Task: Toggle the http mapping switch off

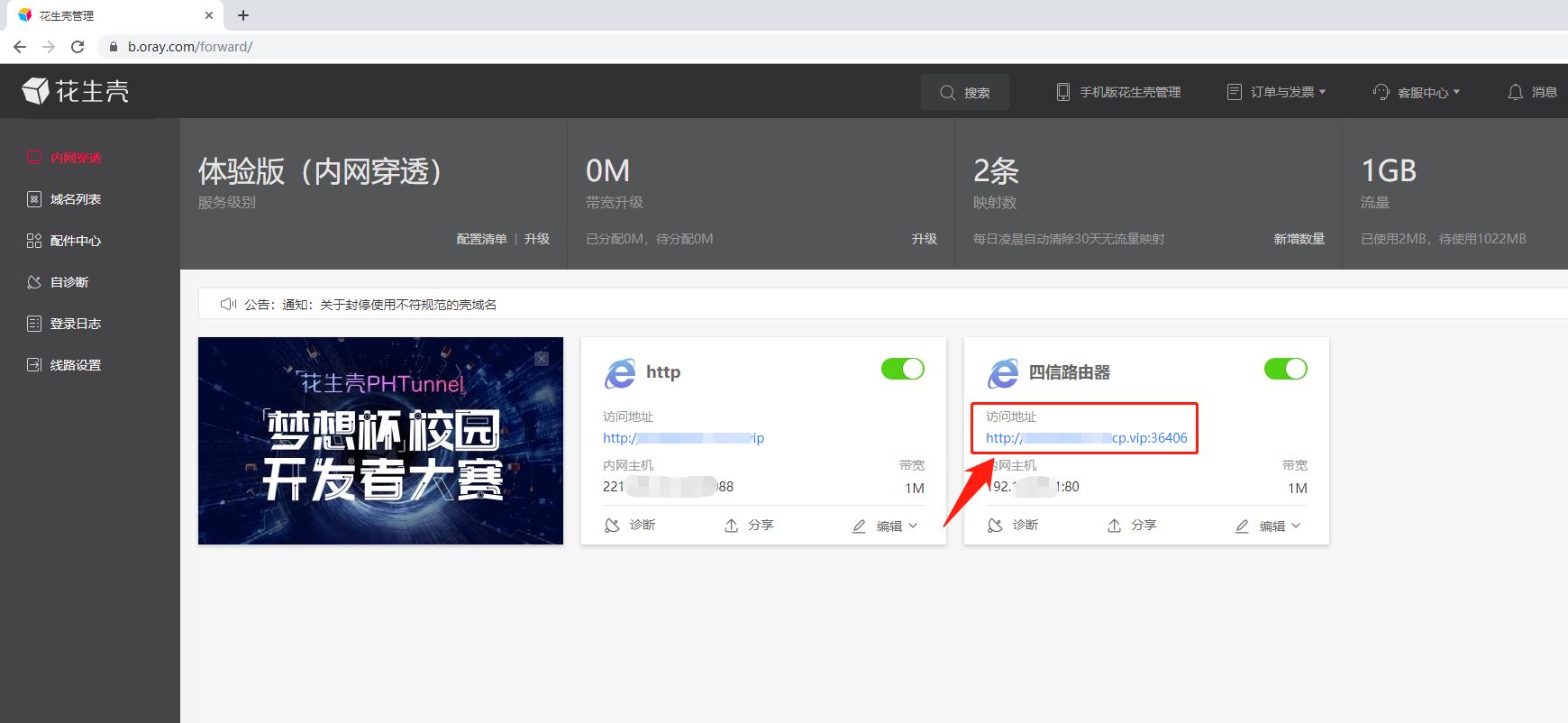Action: pos(903,369)
